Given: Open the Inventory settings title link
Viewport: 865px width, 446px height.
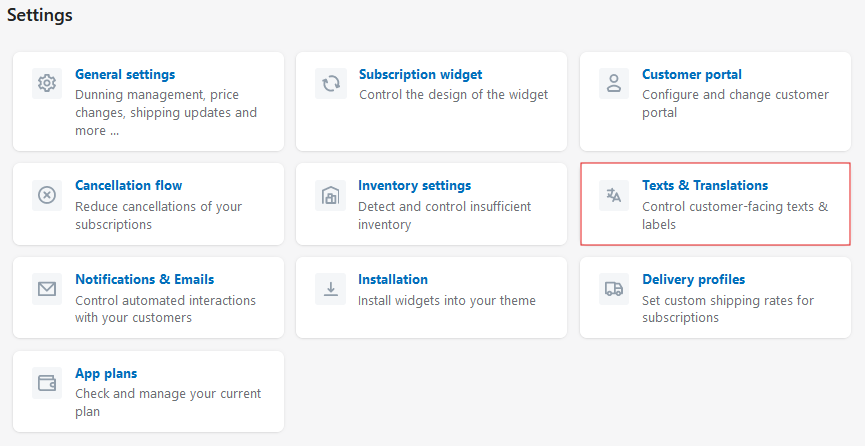Looking at the screenshot, I should pos(414,185).
